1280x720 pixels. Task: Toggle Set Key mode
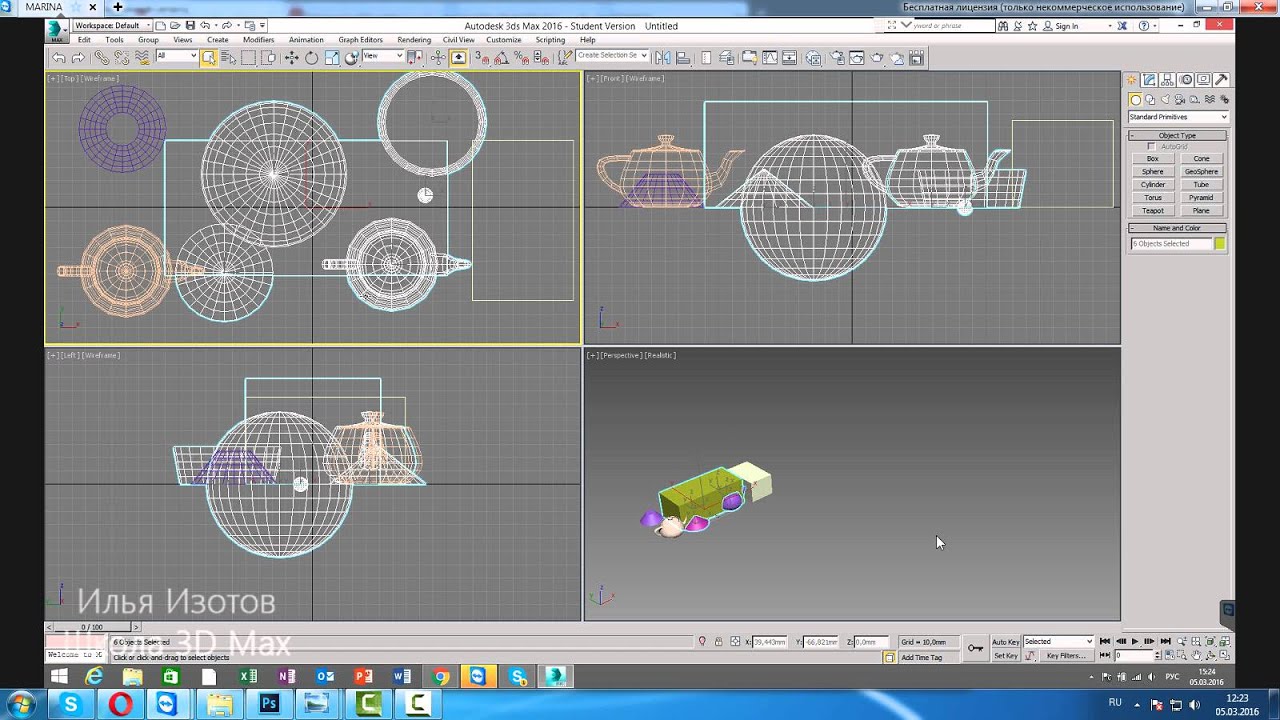click(x=1006, y=655)
